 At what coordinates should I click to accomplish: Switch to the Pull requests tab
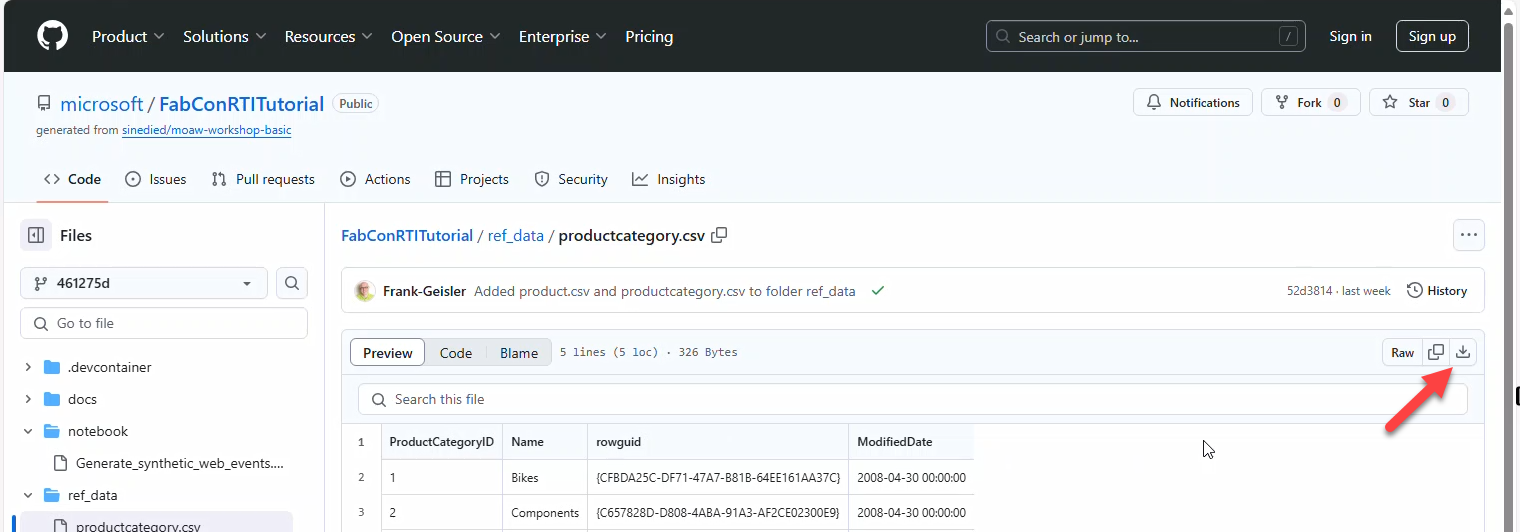coord(263,179)
